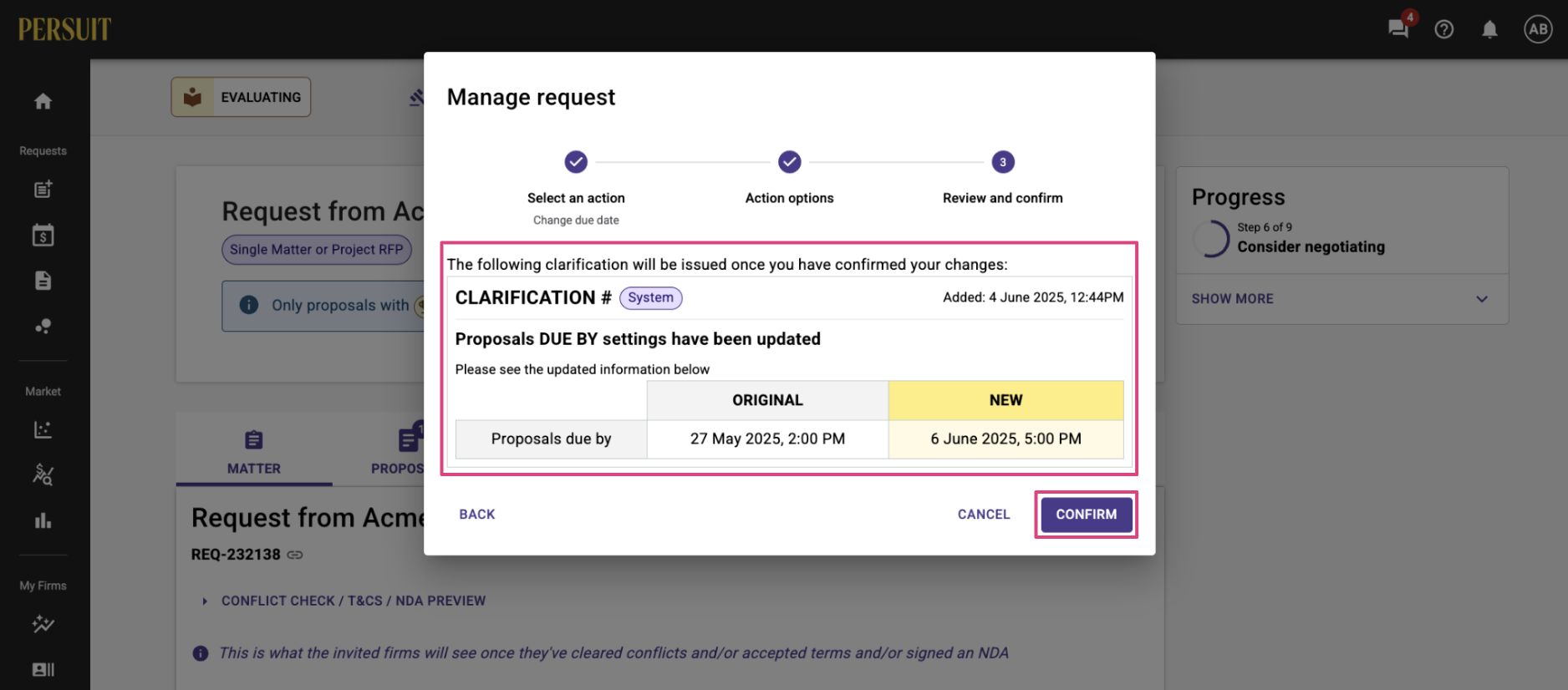1568x690 pixels.
Task: Click the Matter tab clipboard icon
Action: point(254,440)
